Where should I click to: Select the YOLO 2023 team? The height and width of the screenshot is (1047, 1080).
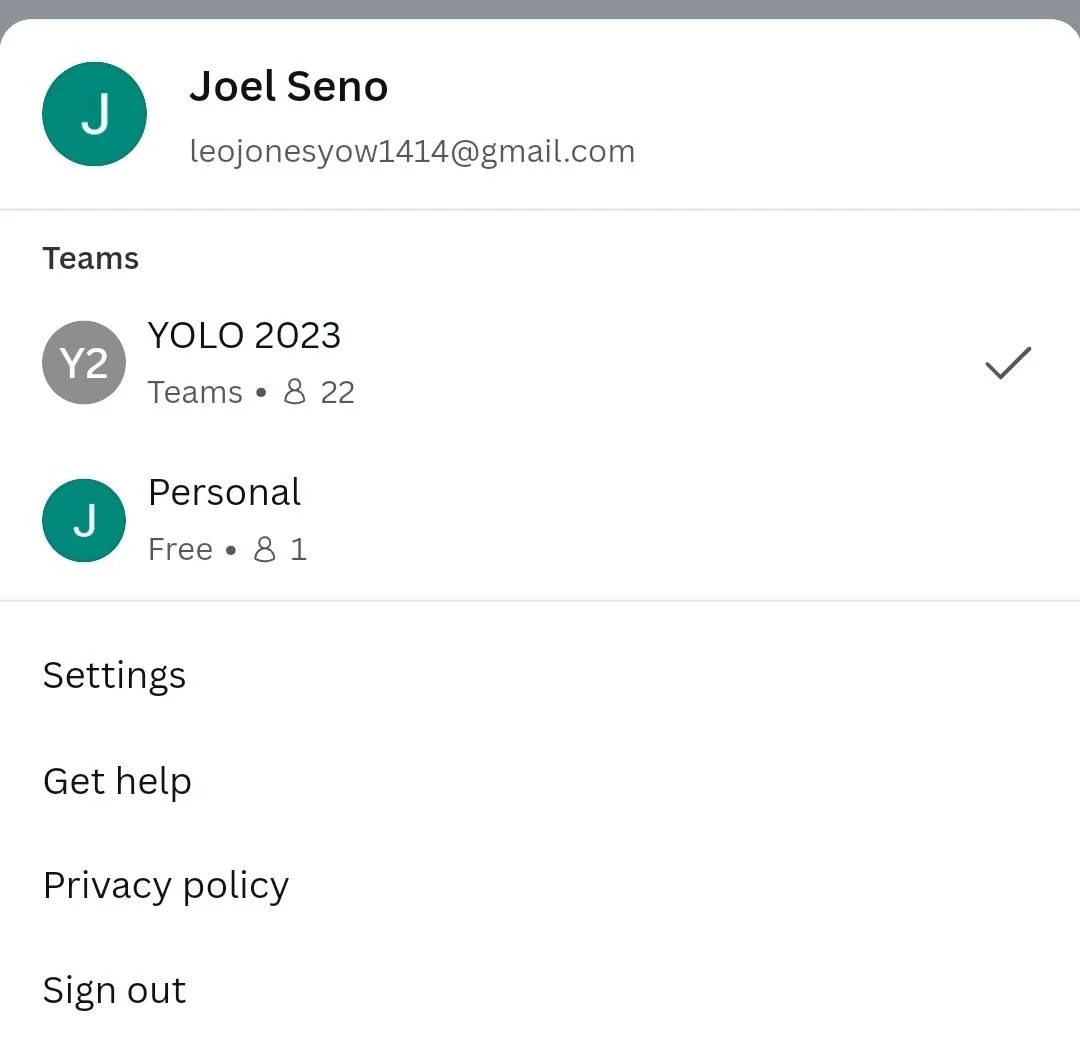click(540, 362)
